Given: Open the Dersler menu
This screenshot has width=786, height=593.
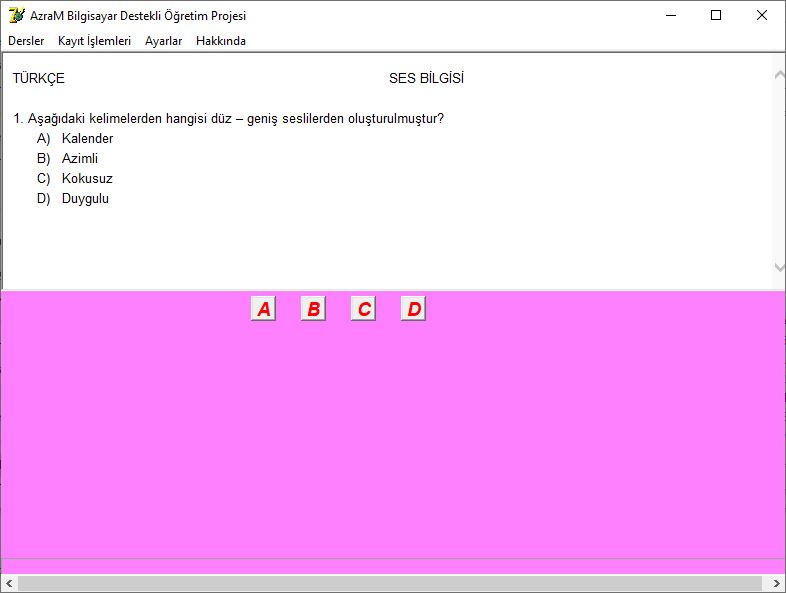Looking at the screenshot, I should pyautogui.click(x=26, y=41).
